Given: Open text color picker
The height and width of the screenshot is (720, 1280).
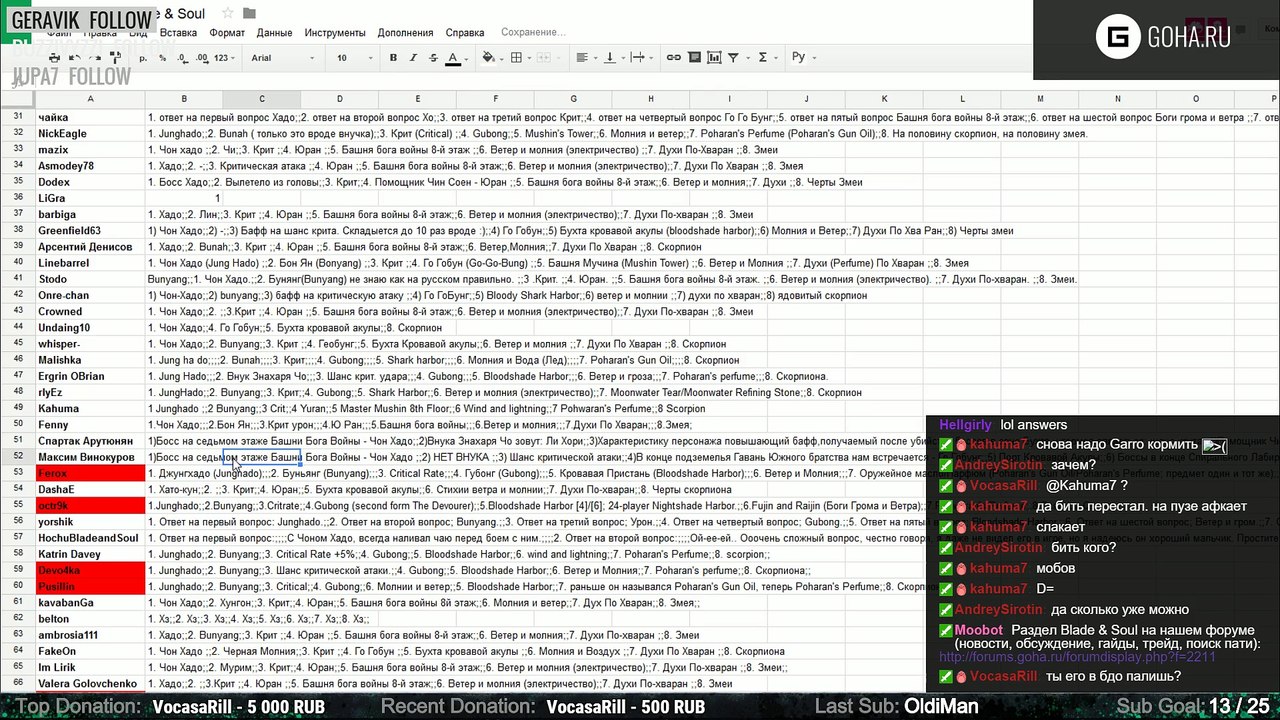Looking at the screenshot, I should tap(453, 58).
